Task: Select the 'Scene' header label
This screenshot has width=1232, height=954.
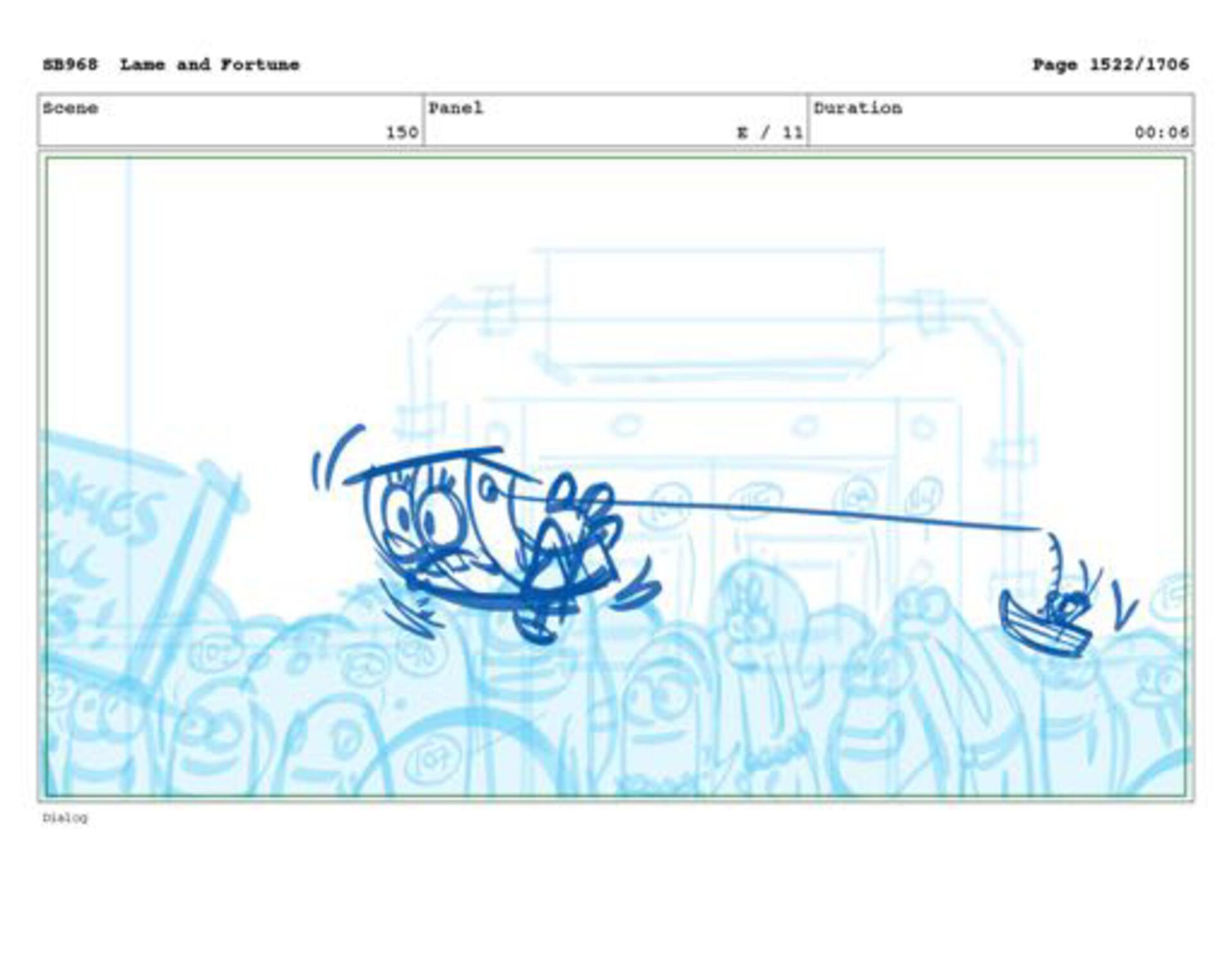Action: [x=71, y=108]
